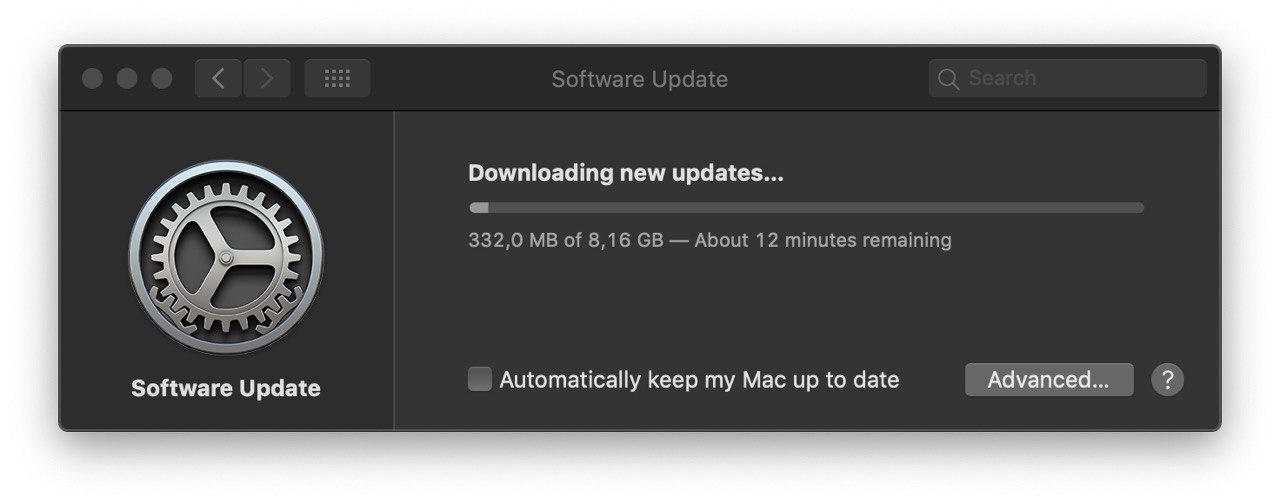Go back with the left chevron button
The height and width of the screenshot is (504, 1280).
(x=218, y=78)
